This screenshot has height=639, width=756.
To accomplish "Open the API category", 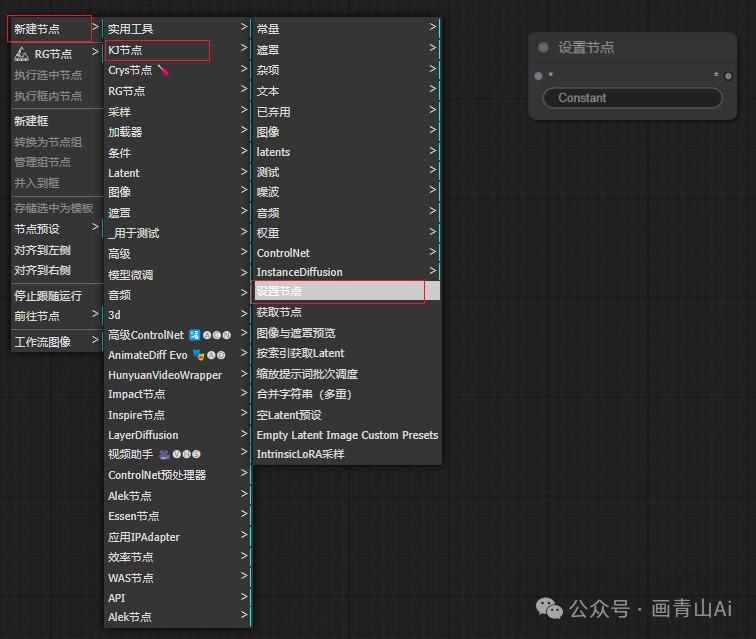I will pos(177,598).
